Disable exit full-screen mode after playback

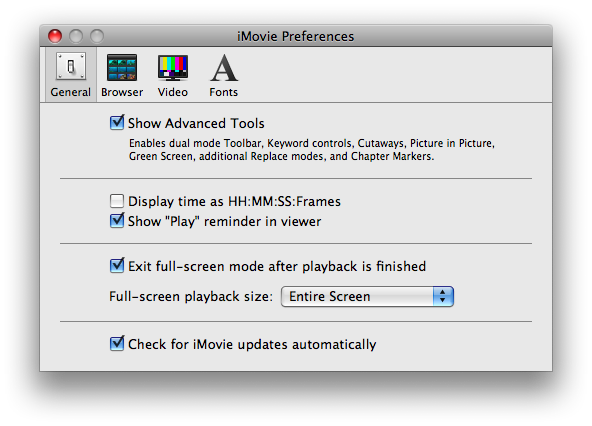click(117, 265)
